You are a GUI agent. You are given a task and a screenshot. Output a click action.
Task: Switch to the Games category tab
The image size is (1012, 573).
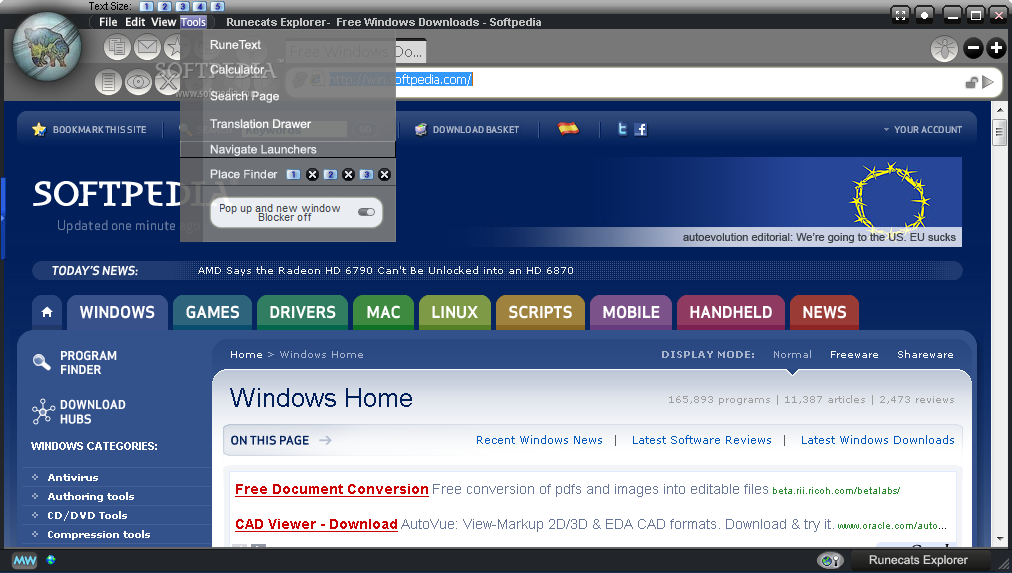(212, 312)
